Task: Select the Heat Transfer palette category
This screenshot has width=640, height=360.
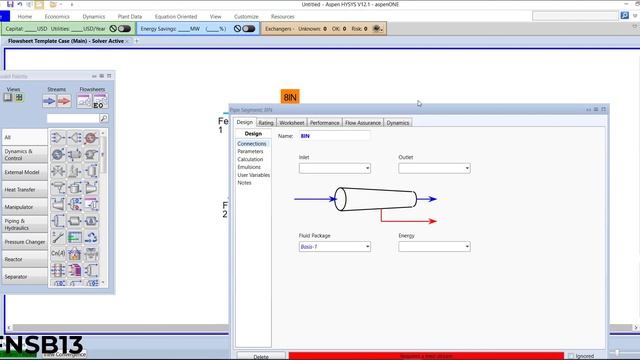Action: pyautogui.click(x=24, y=189)
